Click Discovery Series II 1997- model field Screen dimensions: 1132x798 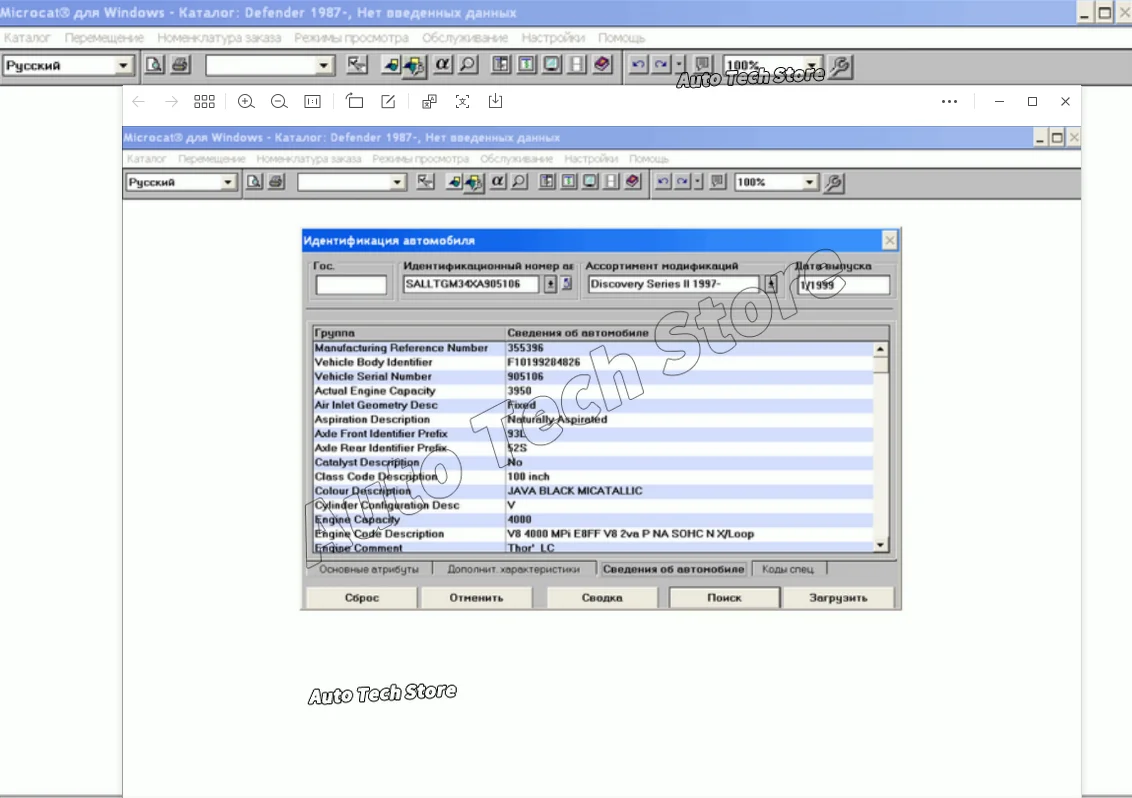click(673, 285)
